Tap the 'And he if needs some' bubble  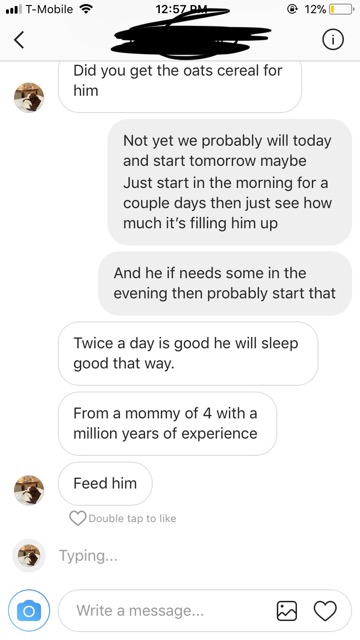225,283
